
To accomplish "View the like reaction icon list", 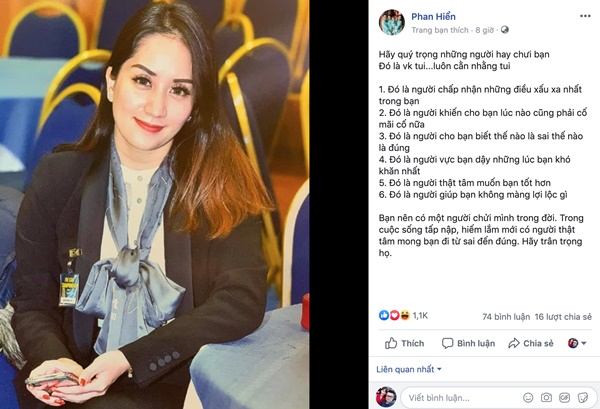I will (384, 315).
